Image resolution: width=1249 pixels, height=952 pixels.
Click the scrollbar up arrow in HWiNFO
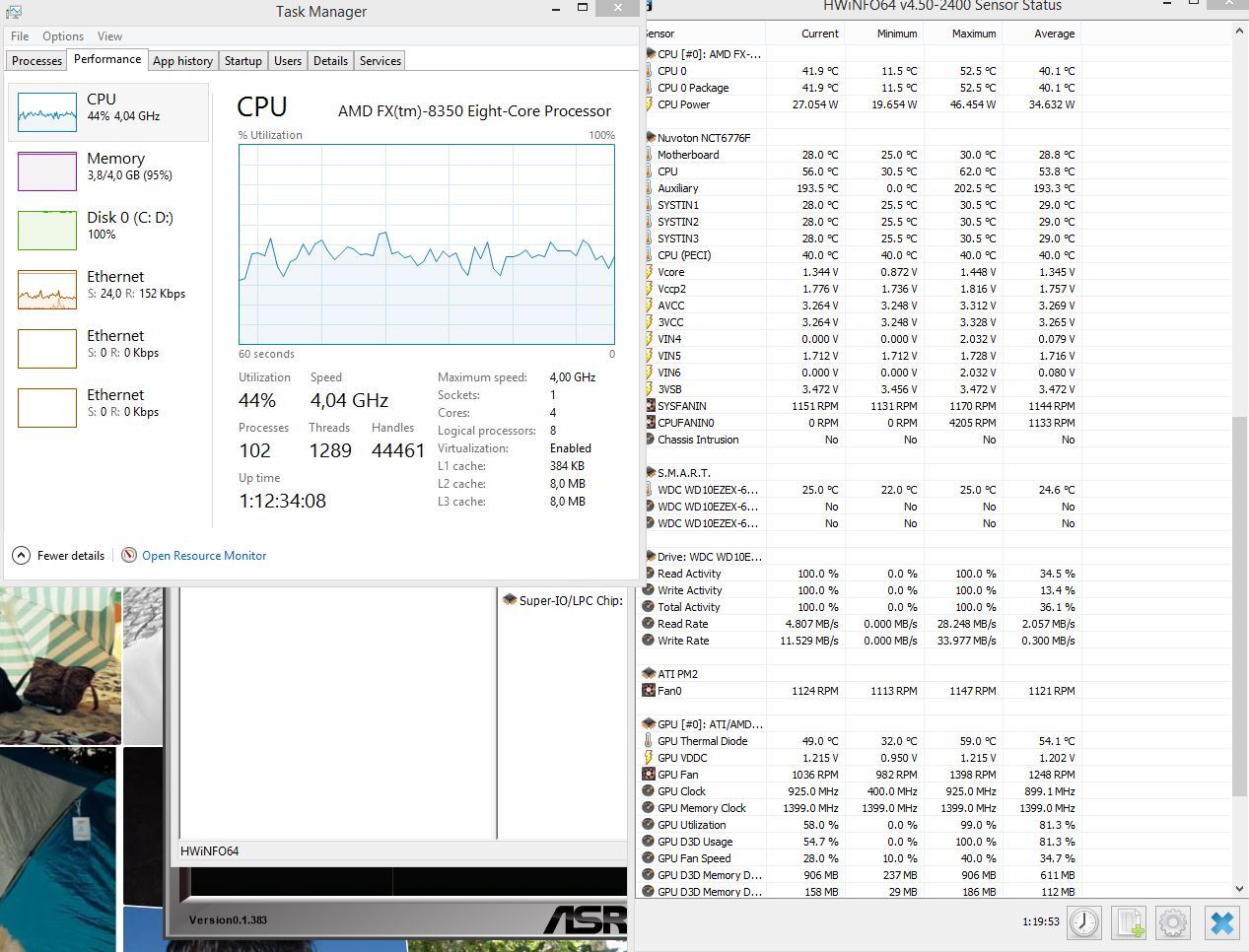[x=1240, y=33]
